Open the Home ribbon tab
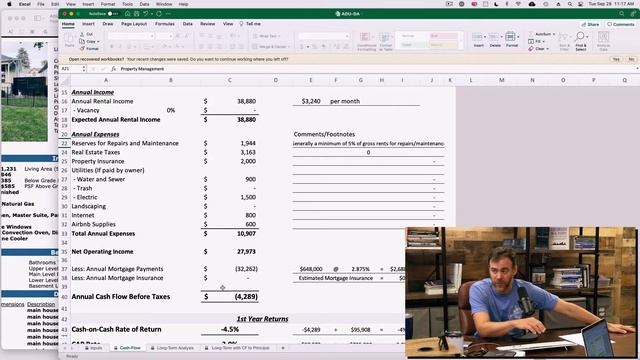The image size is (640, 360). (x=68, y=24)
